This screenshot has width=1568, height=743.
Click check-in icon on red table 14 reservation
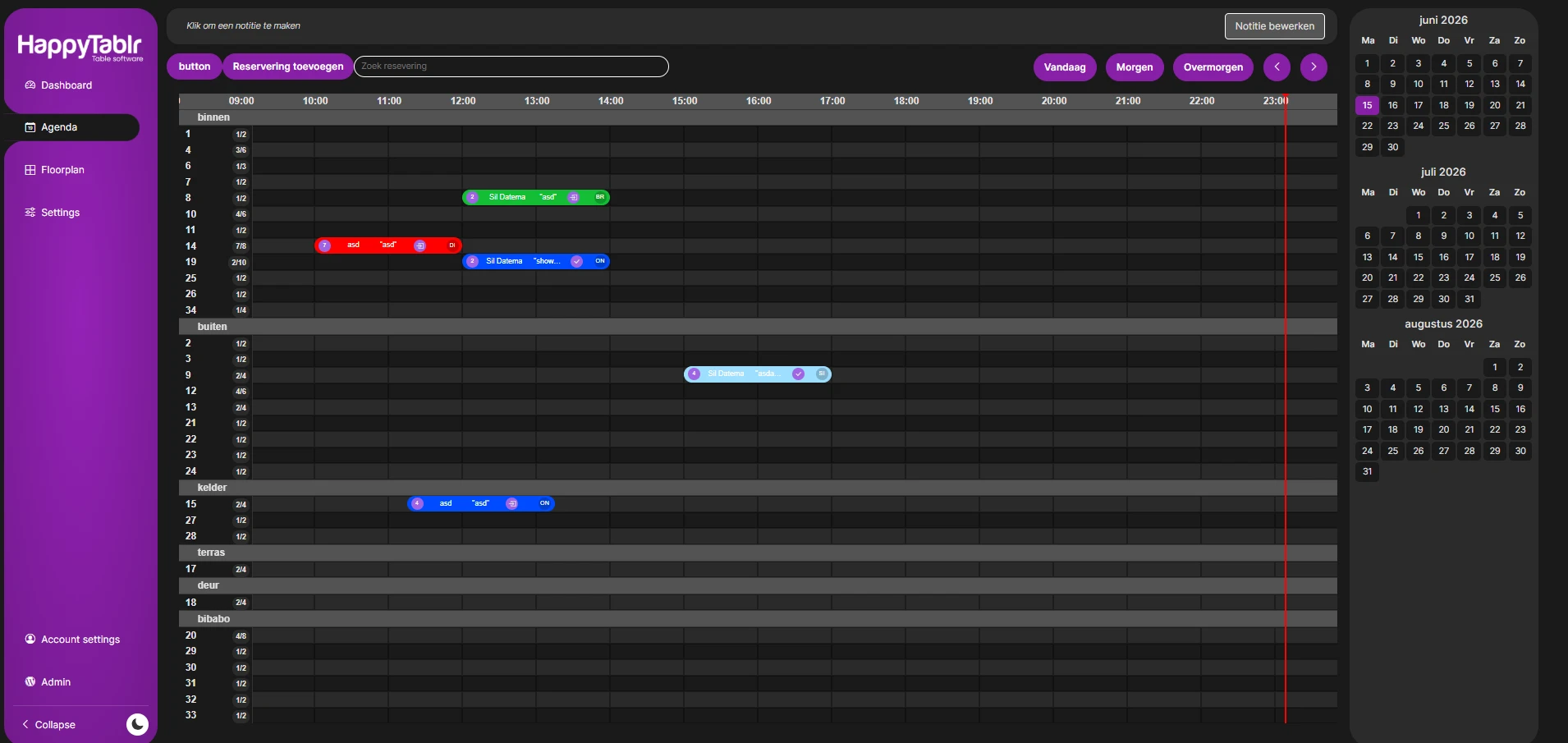(420, 245)
